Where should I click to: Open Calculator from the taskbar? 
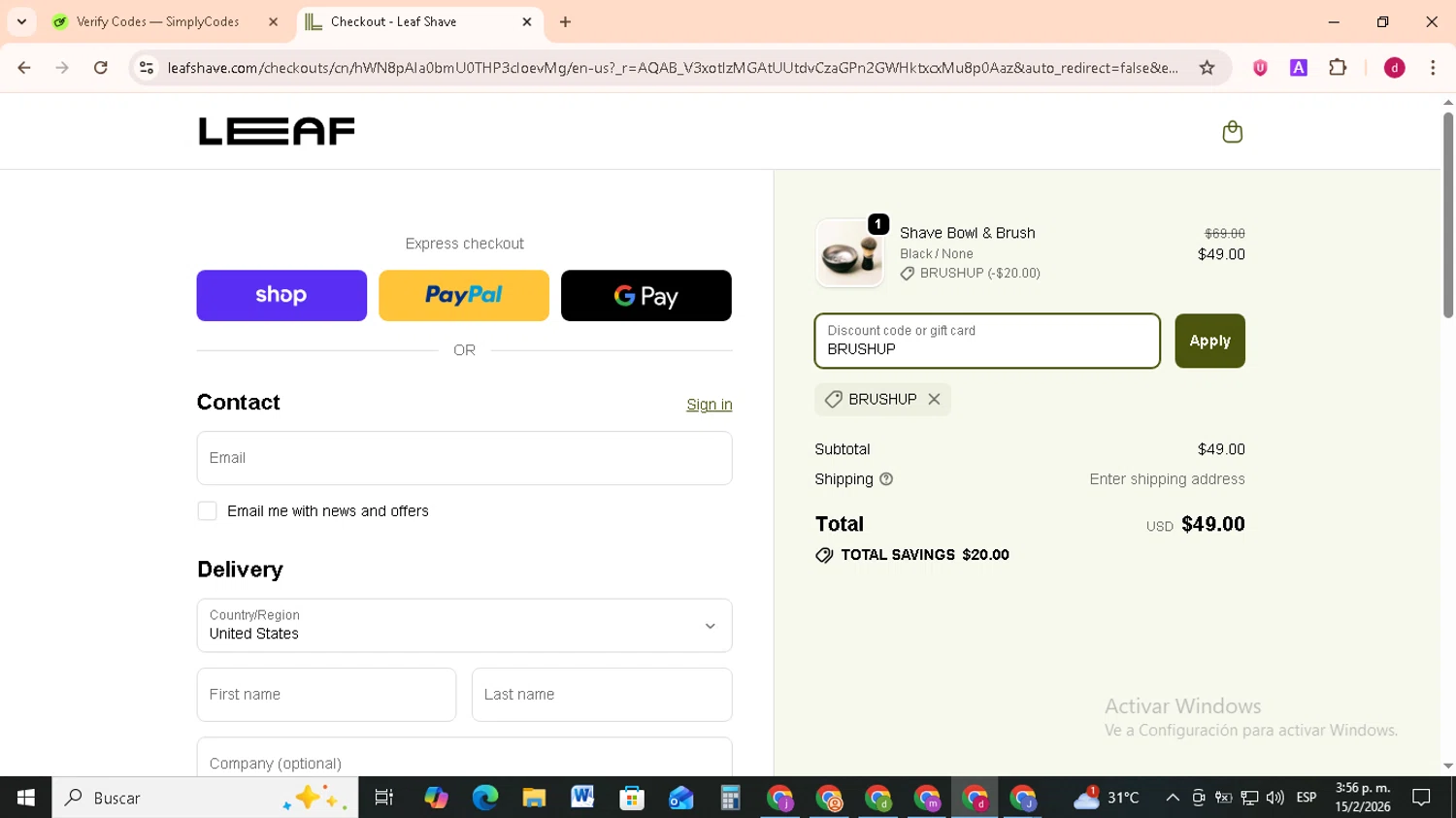coord(730,798)
